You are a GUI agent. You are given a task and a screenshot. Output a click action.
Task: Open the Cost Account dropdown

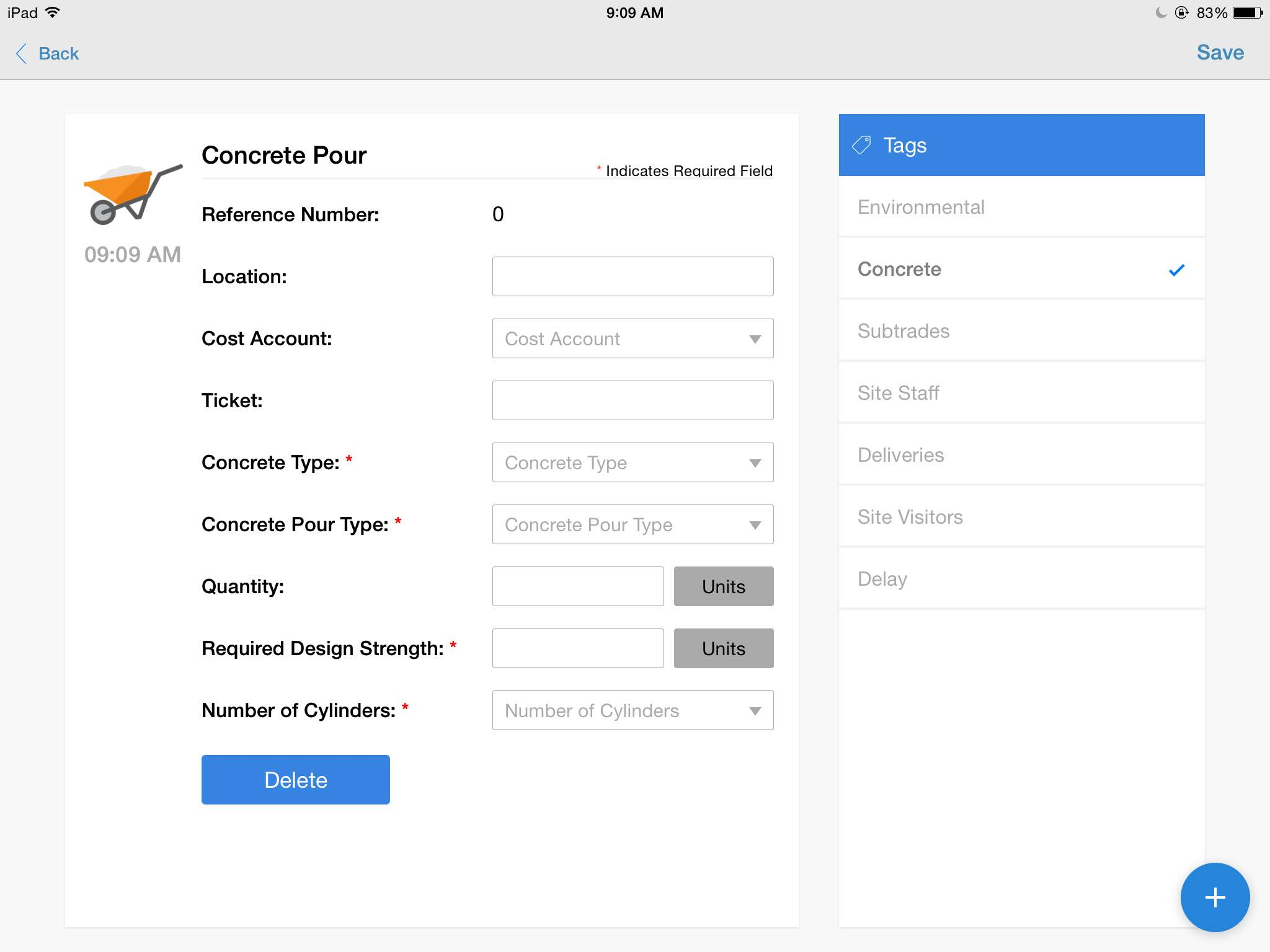[x=633, y=338]
